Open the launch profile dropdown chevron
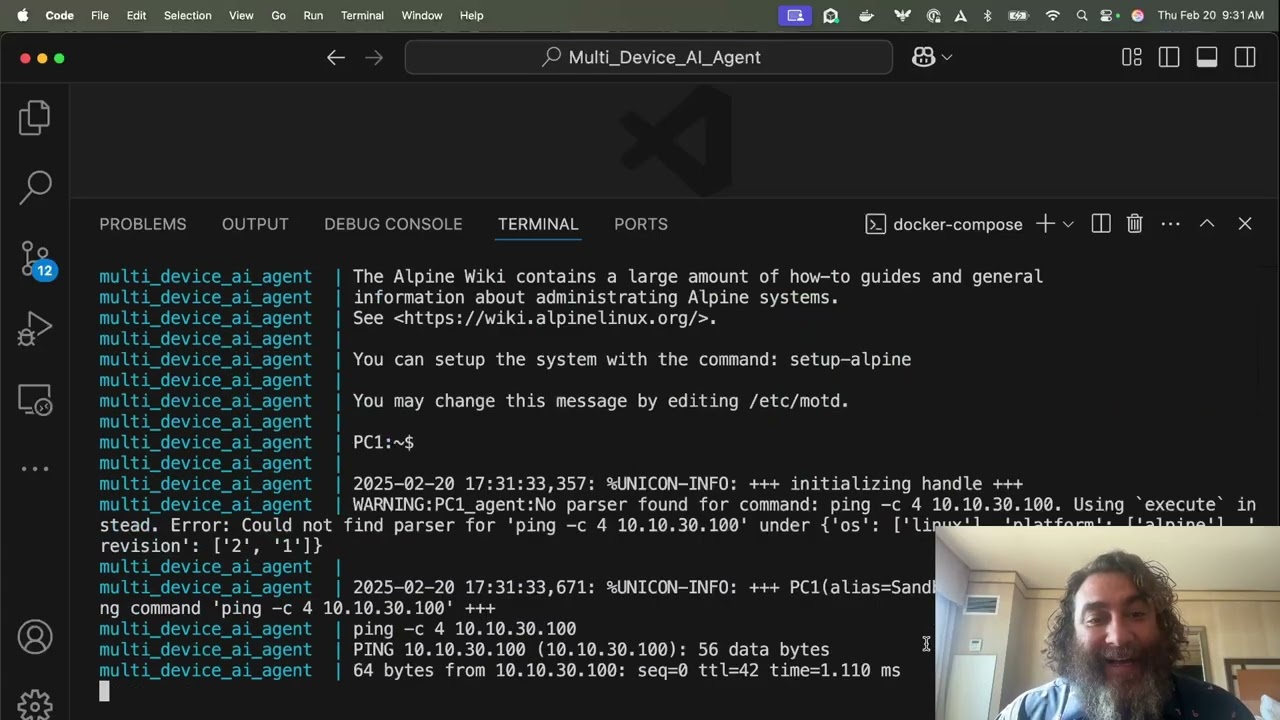This screenshot has width=1280, height=720. point(1068,224)
